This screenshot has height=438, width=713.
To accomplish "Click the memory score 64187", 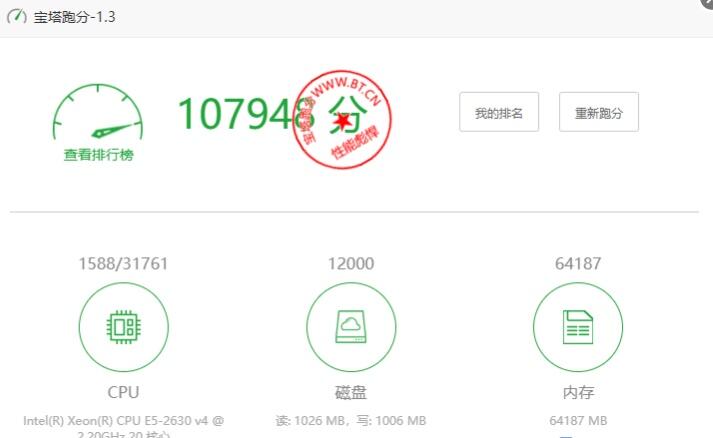I will click(x=578, y=264).
